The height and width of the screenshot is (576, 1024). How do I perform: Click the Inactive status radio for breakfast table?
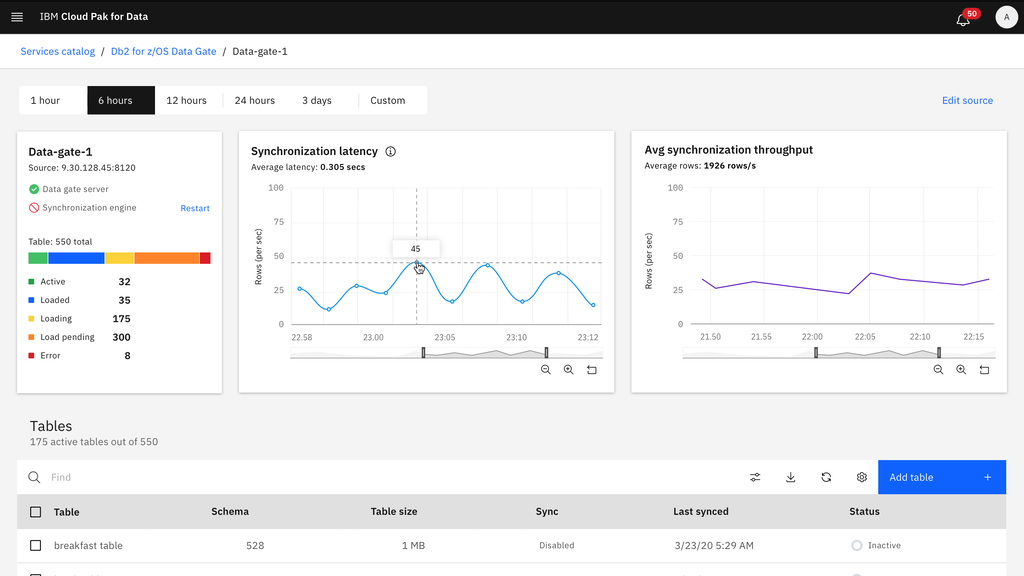[x=856, y=545]
